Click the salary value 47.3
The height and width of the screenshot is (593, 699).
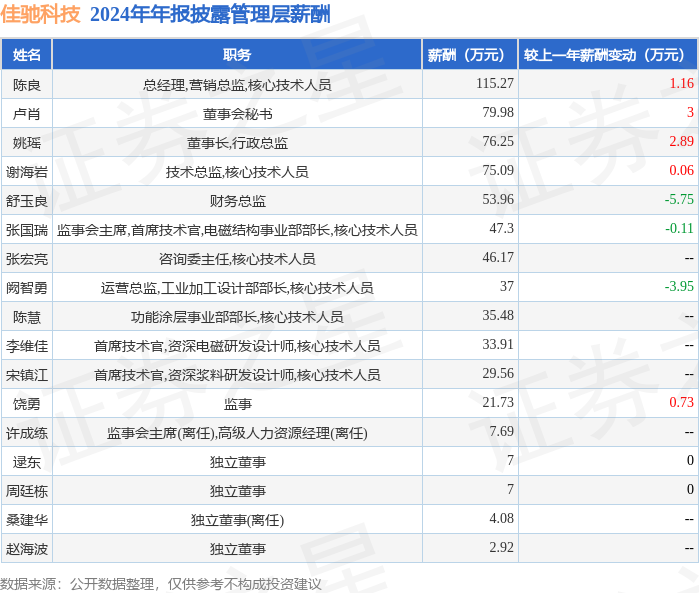(502, 228)
